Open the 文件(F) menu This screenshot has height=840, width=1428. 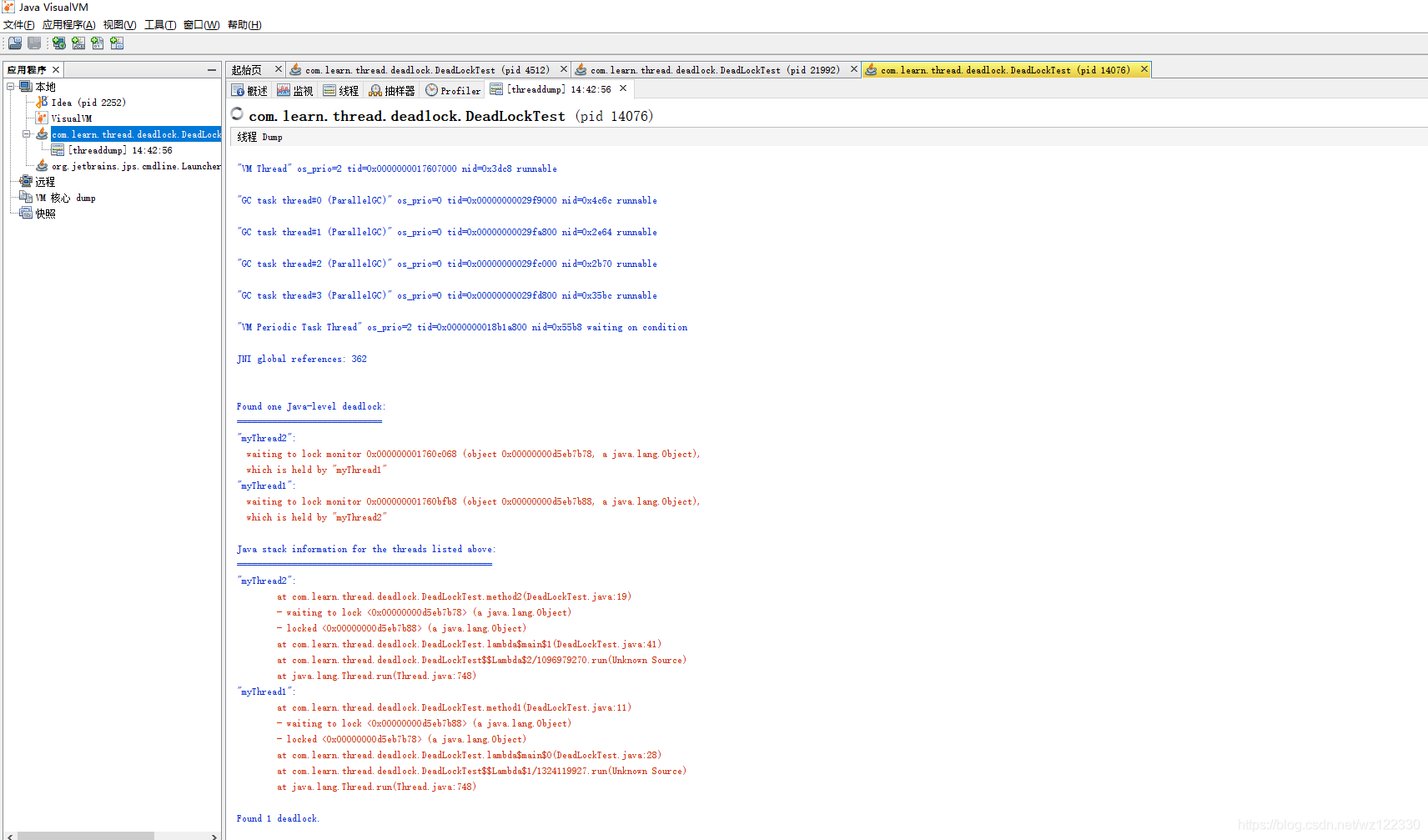[18, 25]
